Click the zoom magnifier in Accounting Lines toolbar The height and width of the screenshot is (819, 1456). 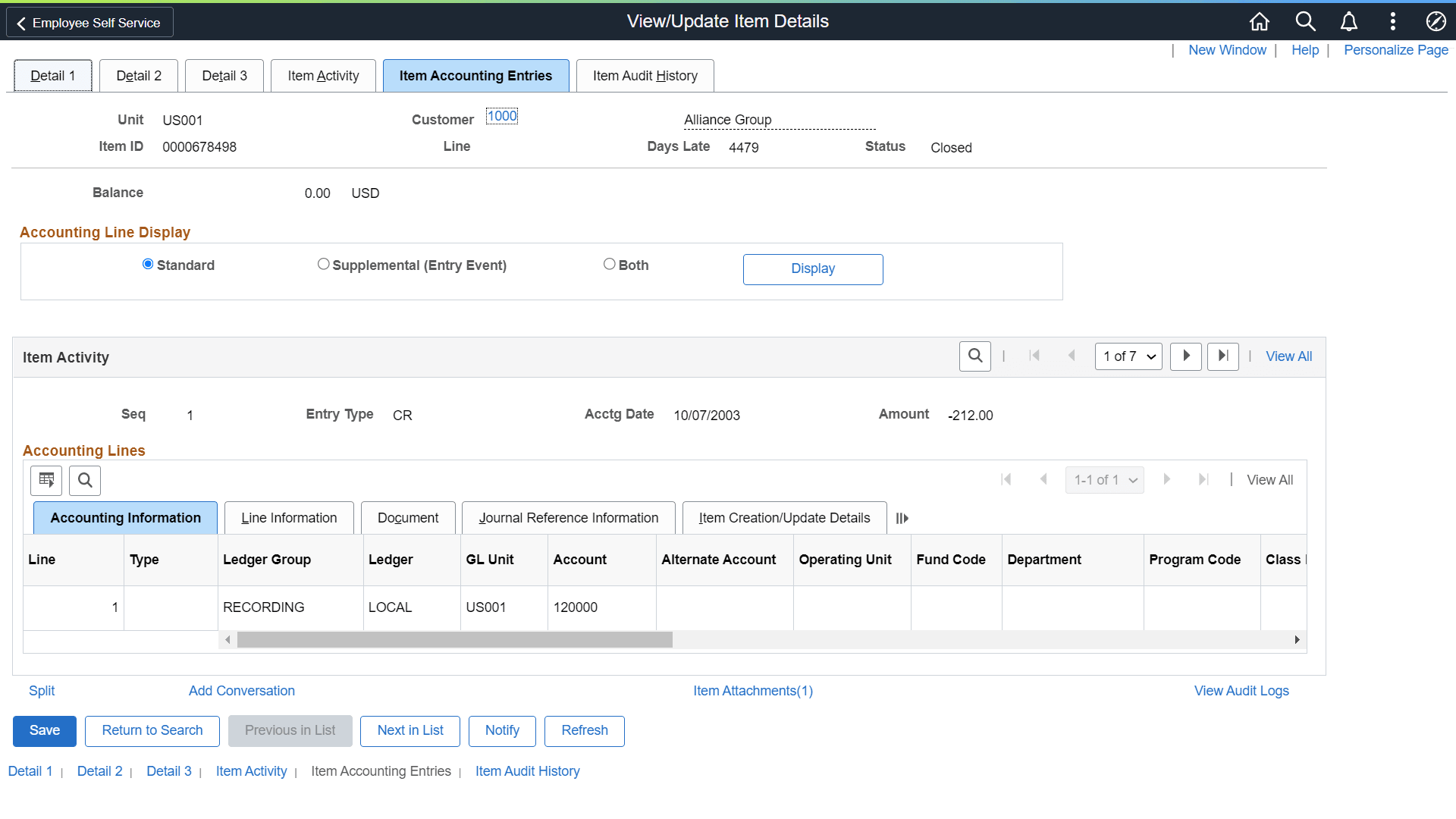pyautogui.click(x=84, y=480)
